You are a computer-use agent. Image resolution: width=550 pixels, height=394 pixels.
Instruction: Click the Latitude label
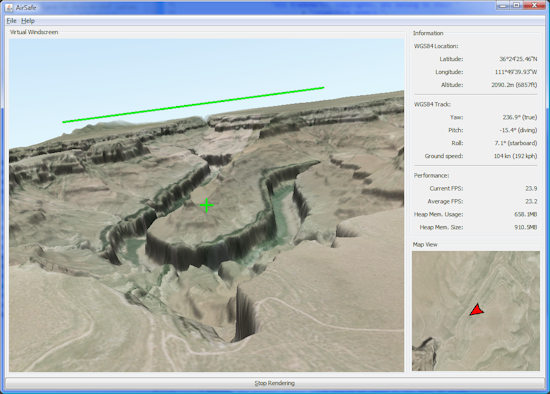coord(451,59)
